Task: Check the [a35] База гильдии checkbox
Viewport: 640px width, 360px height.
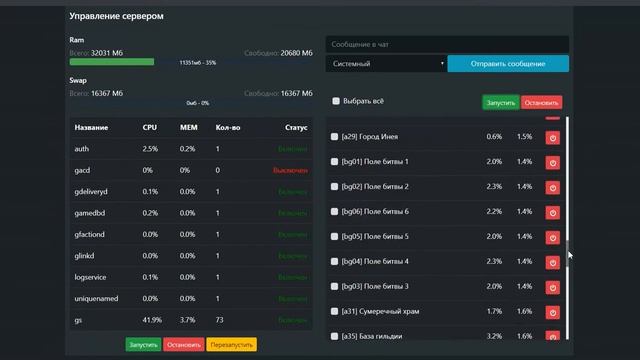Action: (x=334, y=336)
